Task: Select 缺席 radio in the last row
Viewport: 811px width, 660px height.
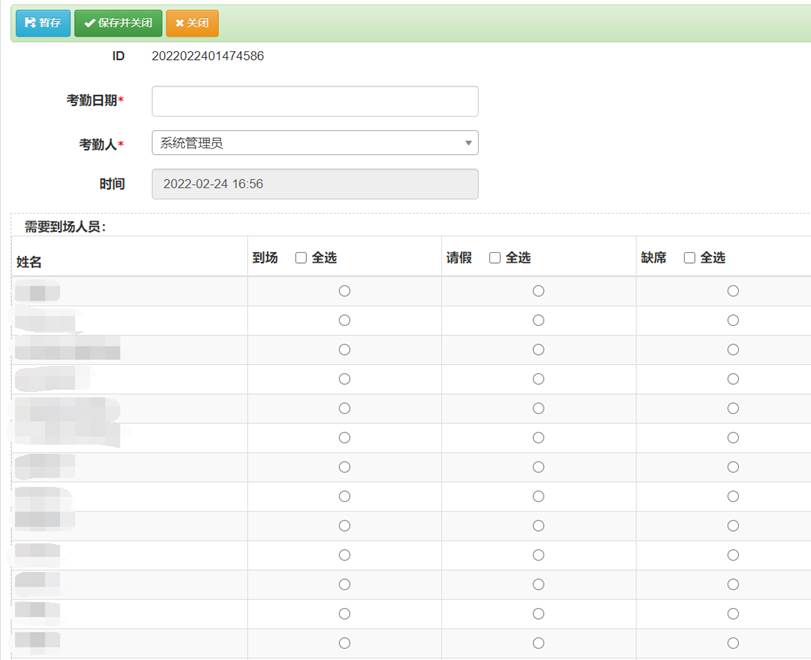Action: (733, 643)
